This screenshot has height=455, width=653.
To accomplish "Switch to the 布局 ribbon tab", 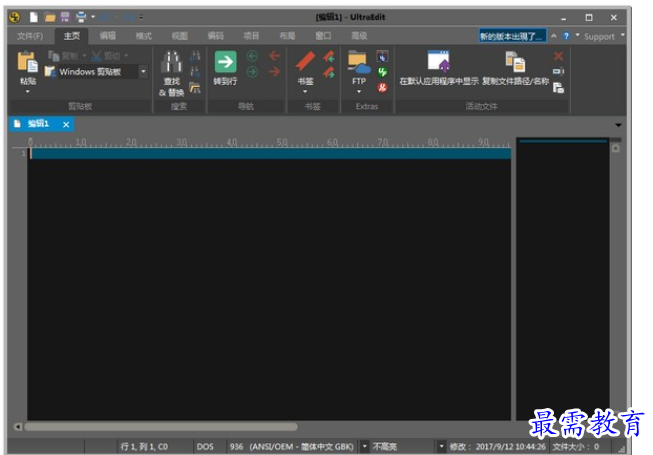I will [x=287, y=36].
